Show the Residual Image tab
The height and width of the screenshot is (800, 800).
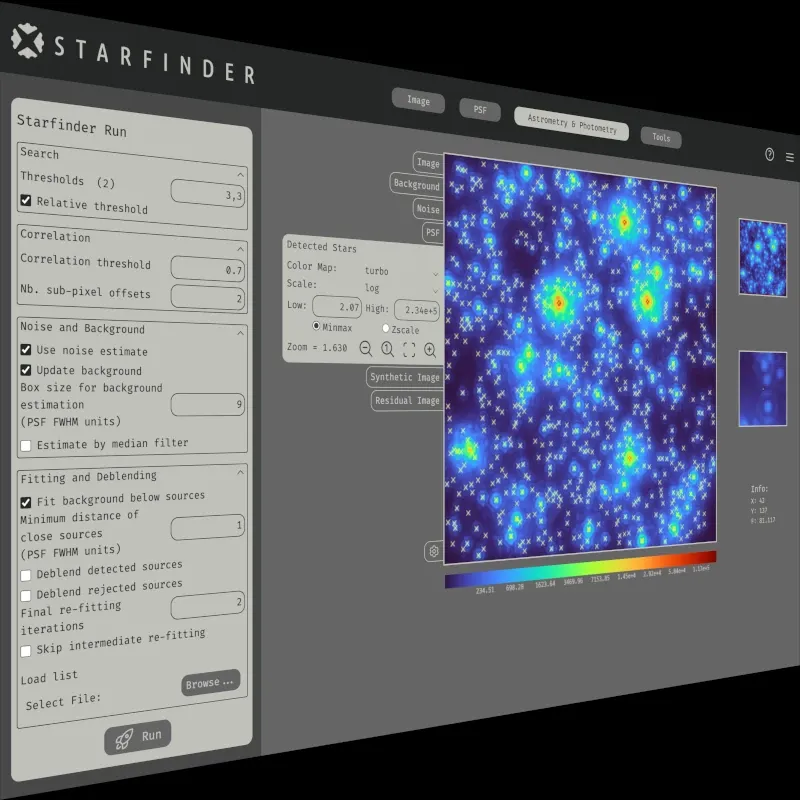(x=407, y=401)
